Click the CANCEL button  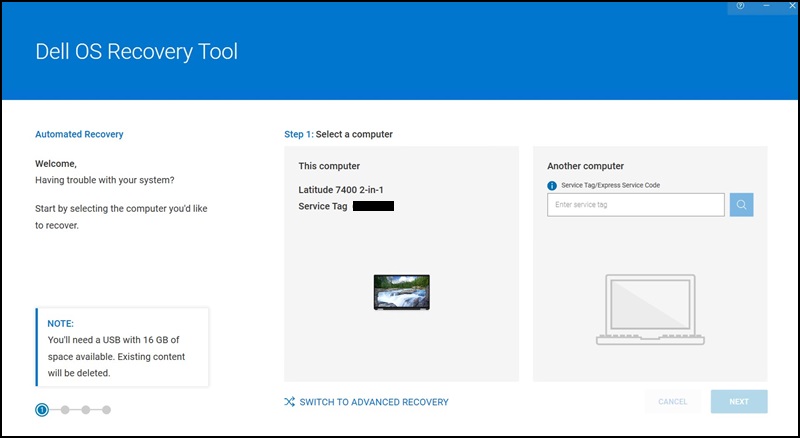pyautogui.click(x=672, y=402)
